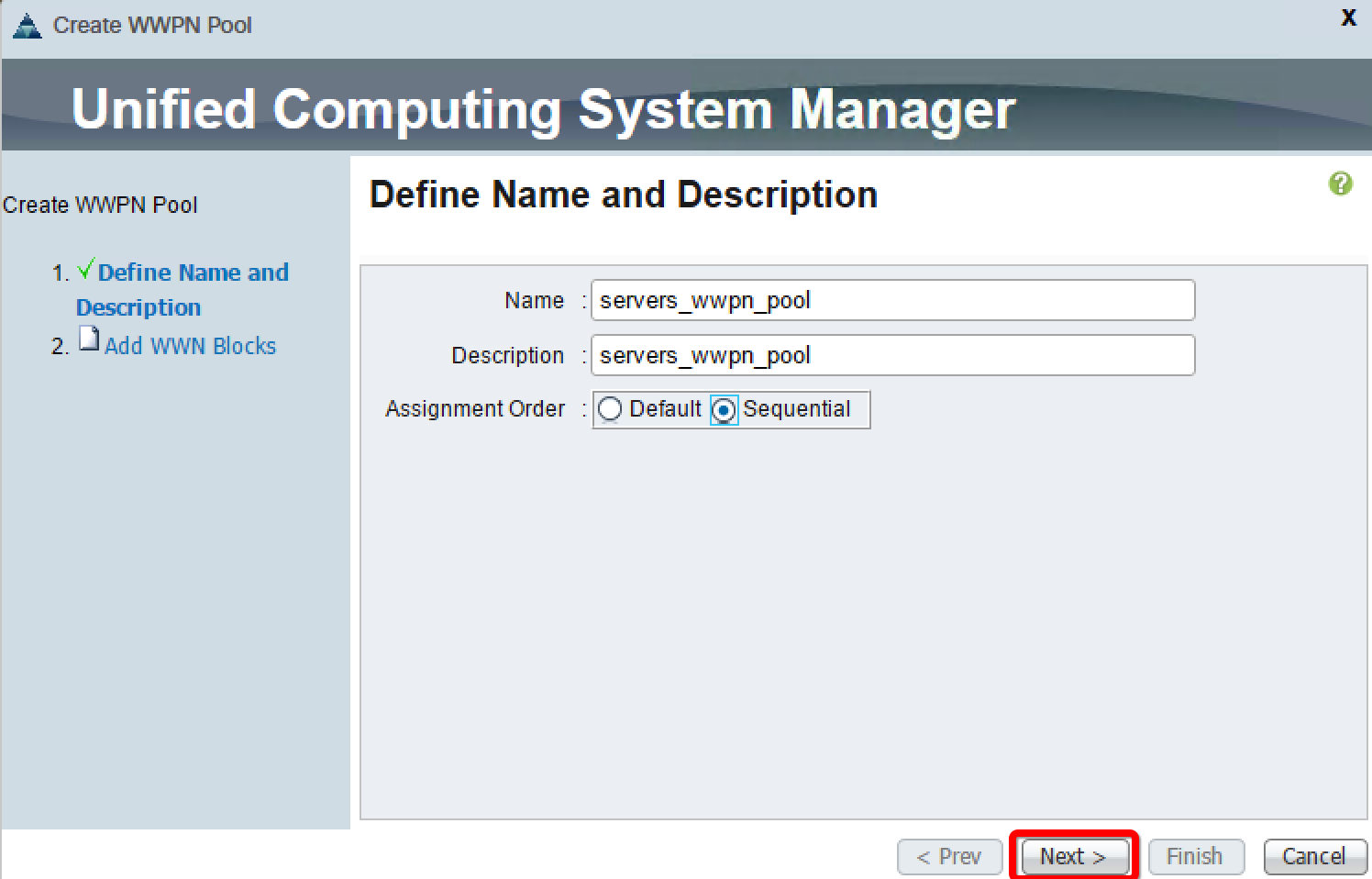Click the Prev button

coord(949,856)
